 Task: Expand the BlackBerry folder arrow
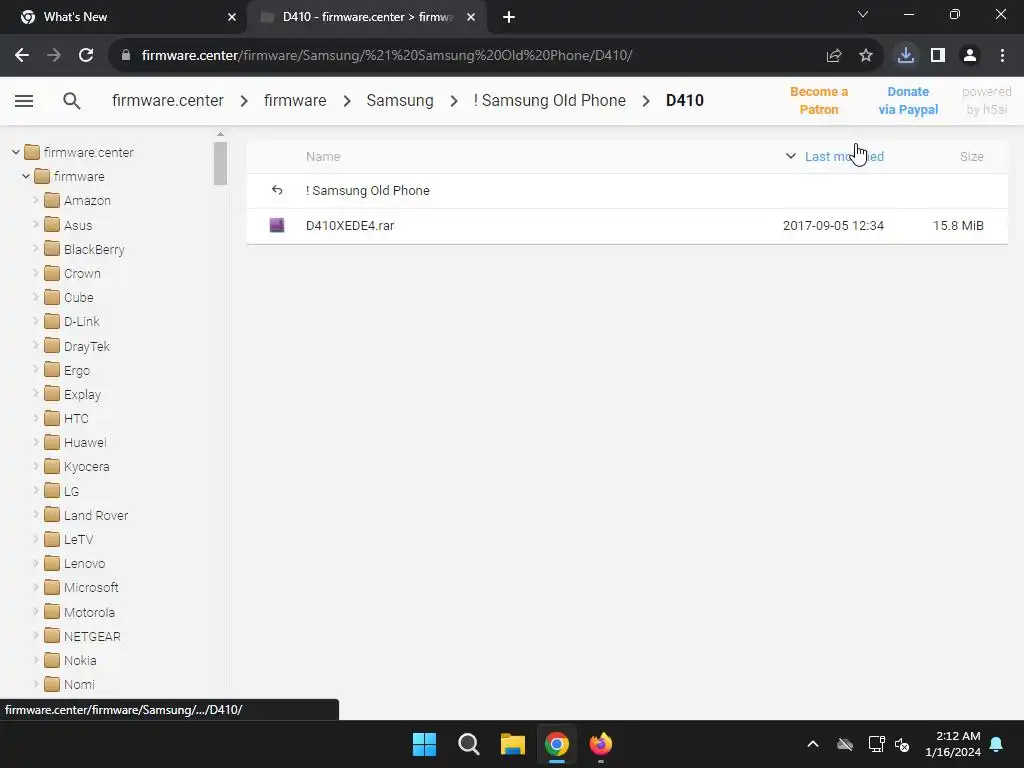pos(36,249)
